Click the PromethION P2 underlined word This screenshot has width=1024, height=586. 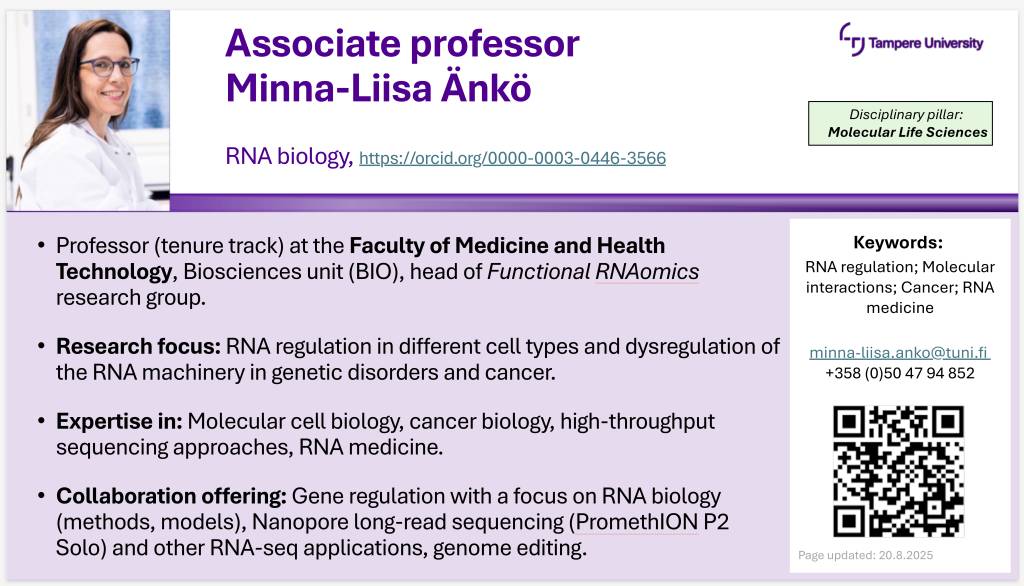652,522
